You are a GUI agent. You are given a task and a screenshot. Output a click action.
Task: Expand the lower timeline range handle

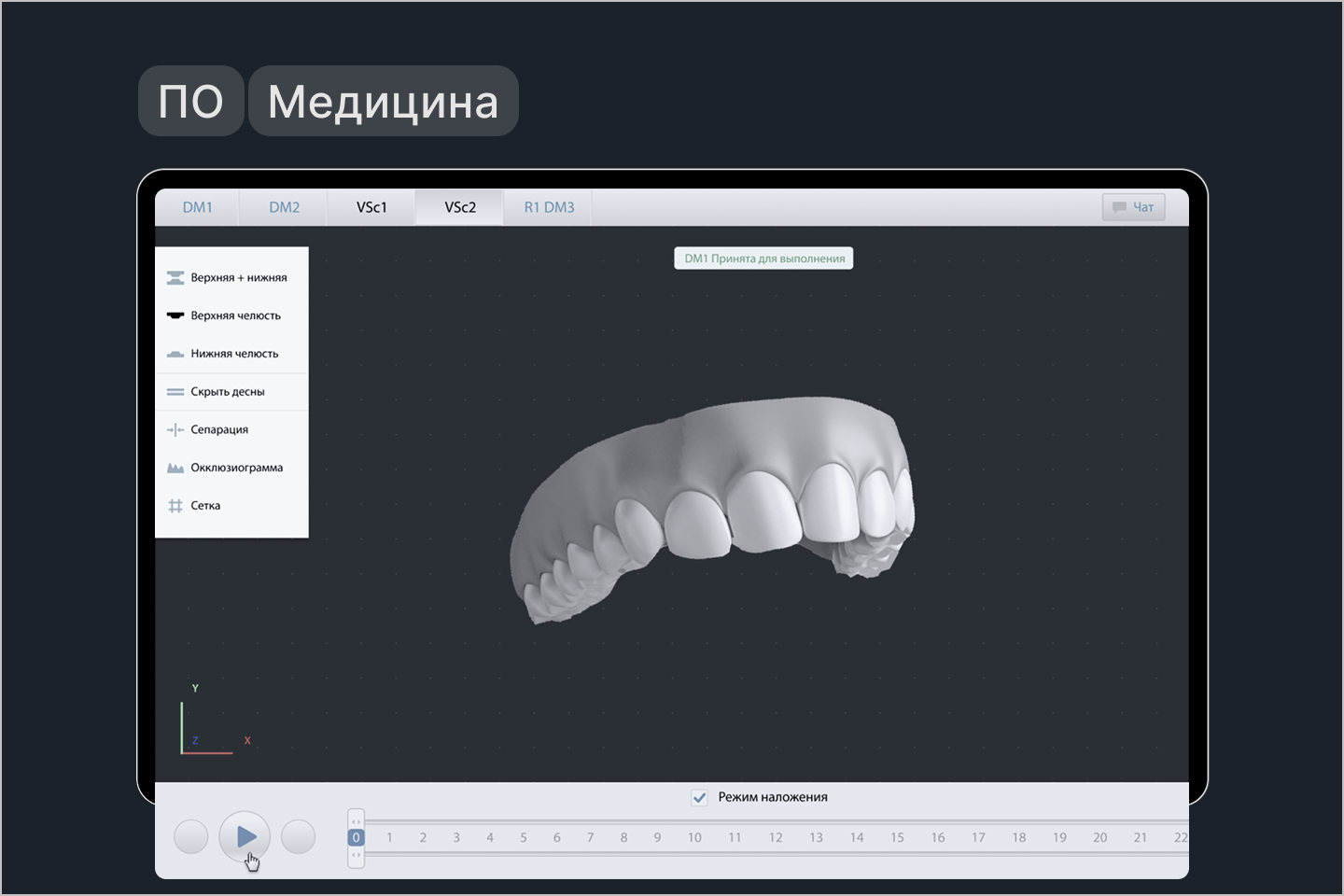coord(356,854)
